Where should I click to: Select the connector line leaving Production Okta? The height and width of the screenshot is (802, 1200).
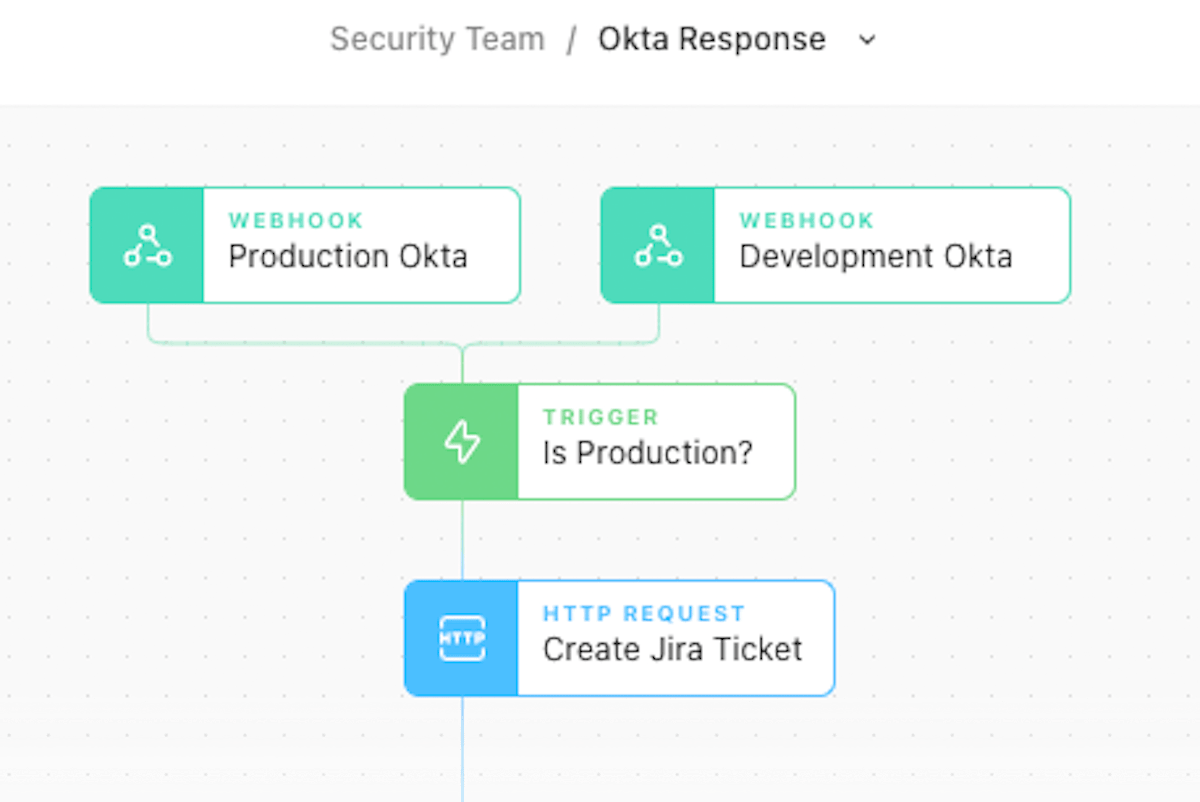coord(149,323)
